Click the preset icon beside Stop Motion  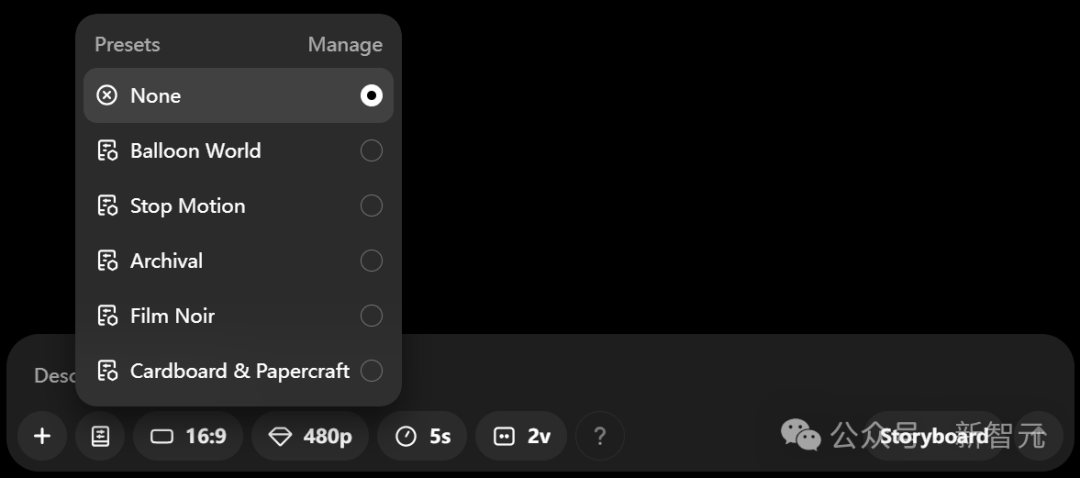[x=107, y=205]
